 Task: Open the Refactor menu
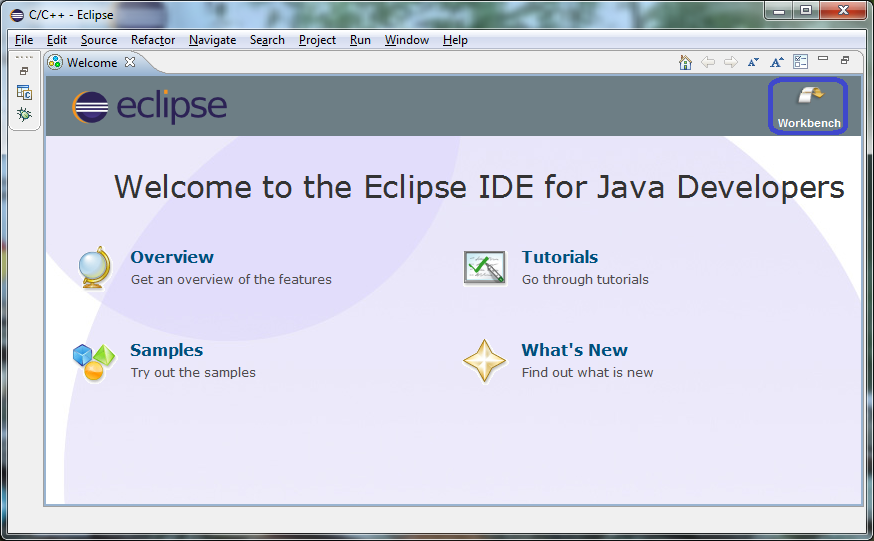coord(153,40)
